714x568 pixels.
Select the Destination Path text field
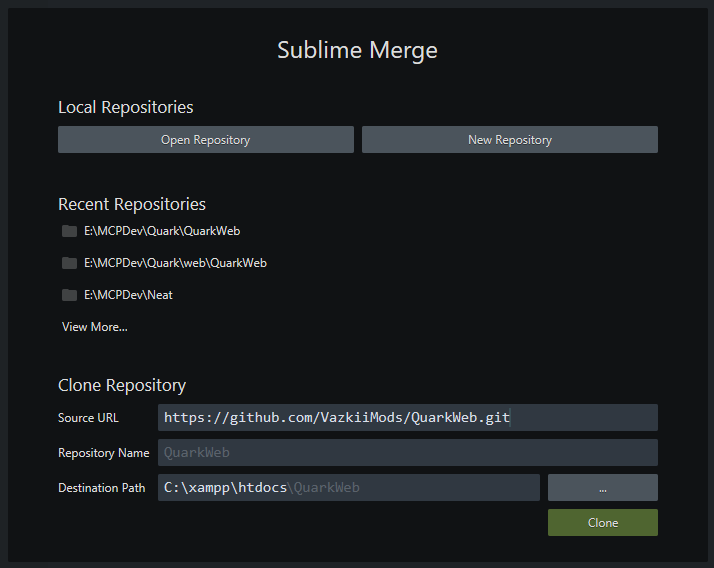tap(348, 488)
